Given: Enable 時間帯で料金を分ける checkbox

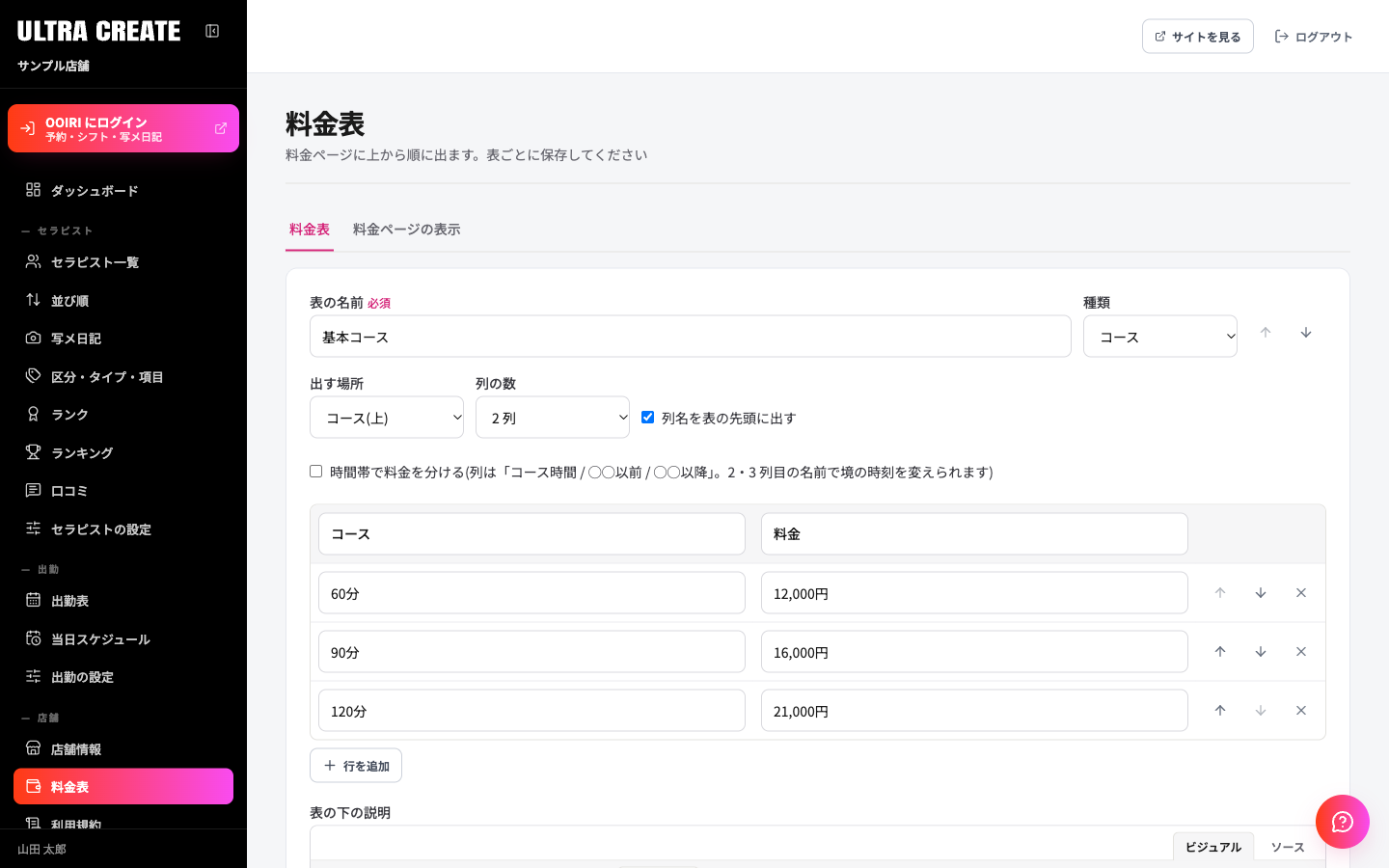Looking at the screenshot, I should 315,472.
